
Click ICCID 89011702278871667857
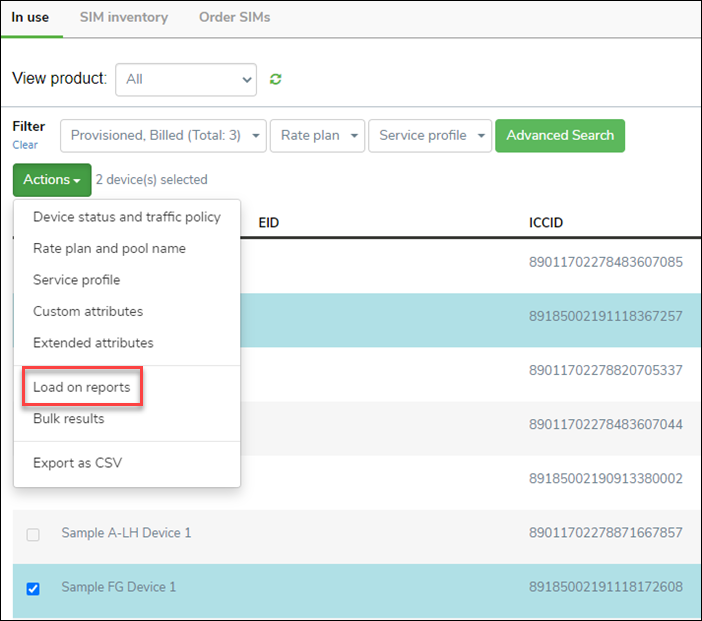click(x=606, y=532)
